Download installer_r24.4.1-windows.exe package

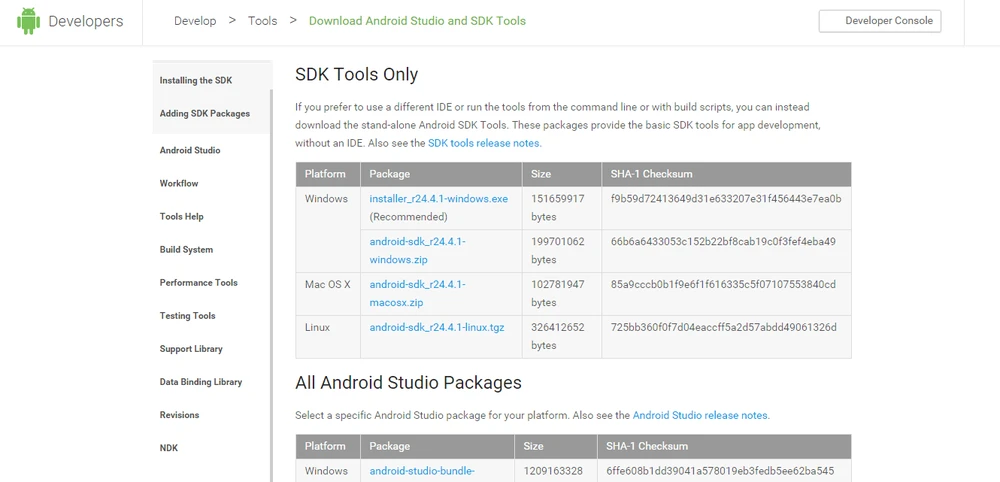click(x=438, y=199)
